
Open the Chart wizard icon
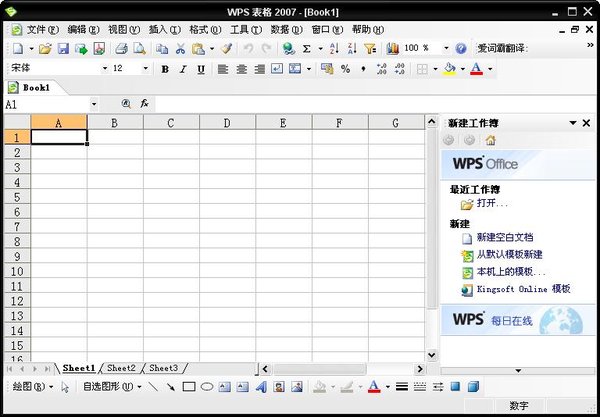click(393, 49)
